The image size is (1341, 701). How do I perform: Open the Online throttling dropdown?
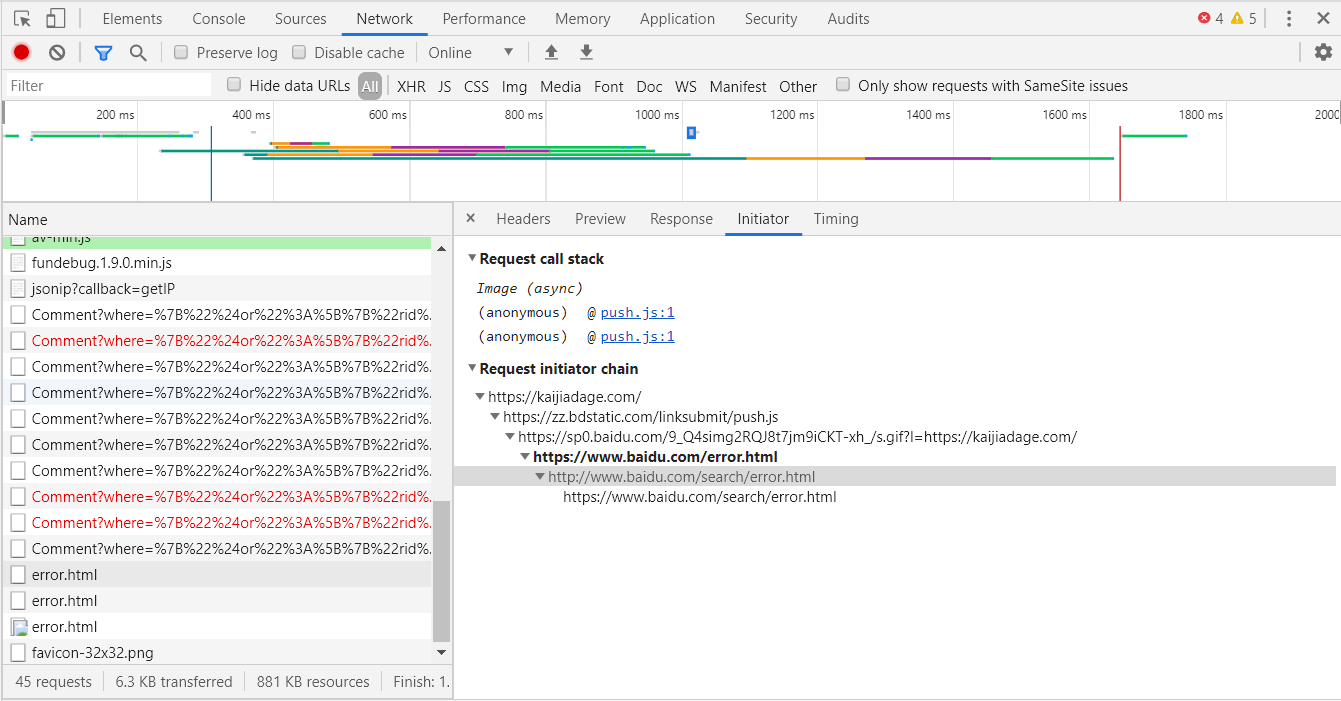click(x=472, y=52)
